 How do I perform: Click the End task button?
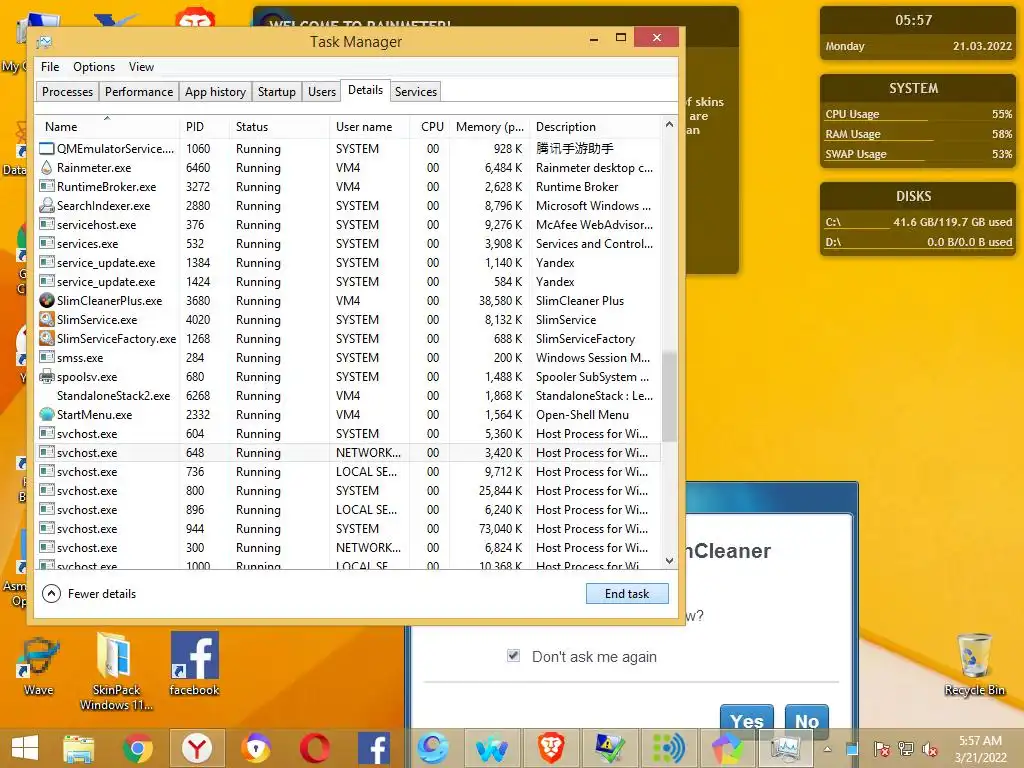(627, 594)
